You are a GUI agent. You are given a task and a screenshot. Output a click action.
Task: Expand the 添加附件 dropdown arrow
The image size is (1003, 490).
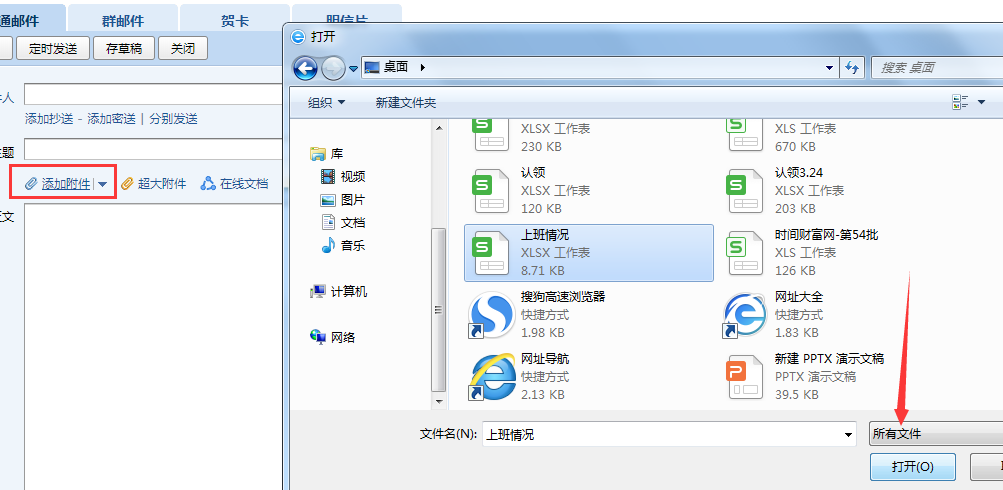[102, 184]
